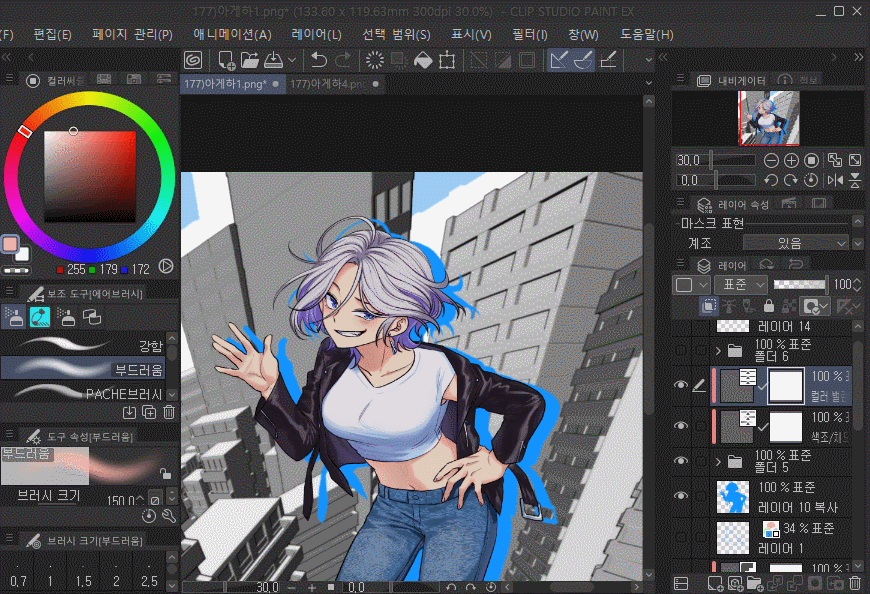This screenshot has width=870, height=594.
Task: Open the Save icon dropdown arrow
Action: [292, 60]
